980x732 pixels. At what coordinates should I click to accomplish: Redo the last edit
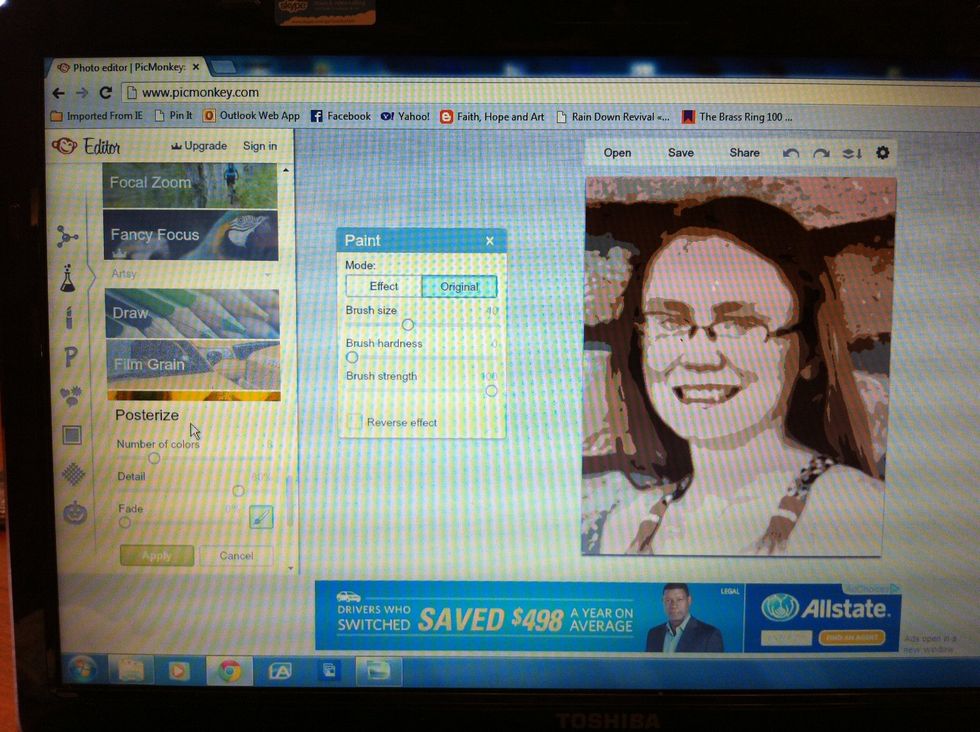pos(821,153)
